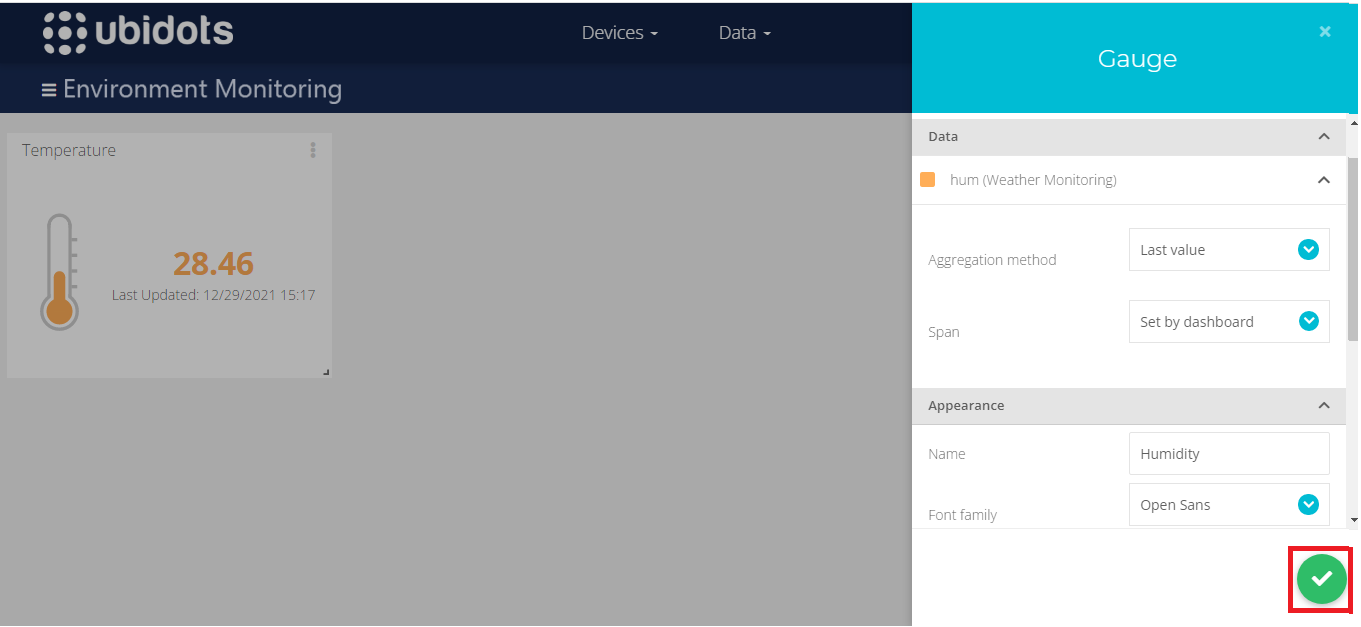Open Temperature widget three-dot options menu
The height and width of the screenshot is (627, 1361).
tap(313, 150)
